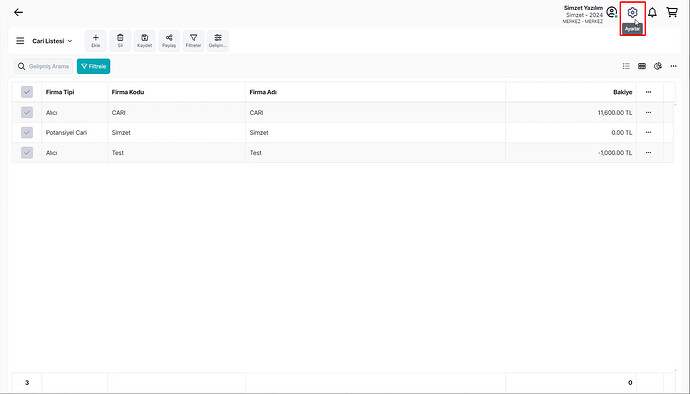Open the user profile icon
Viewport: 690px width, 394px height.
[612, 12]
